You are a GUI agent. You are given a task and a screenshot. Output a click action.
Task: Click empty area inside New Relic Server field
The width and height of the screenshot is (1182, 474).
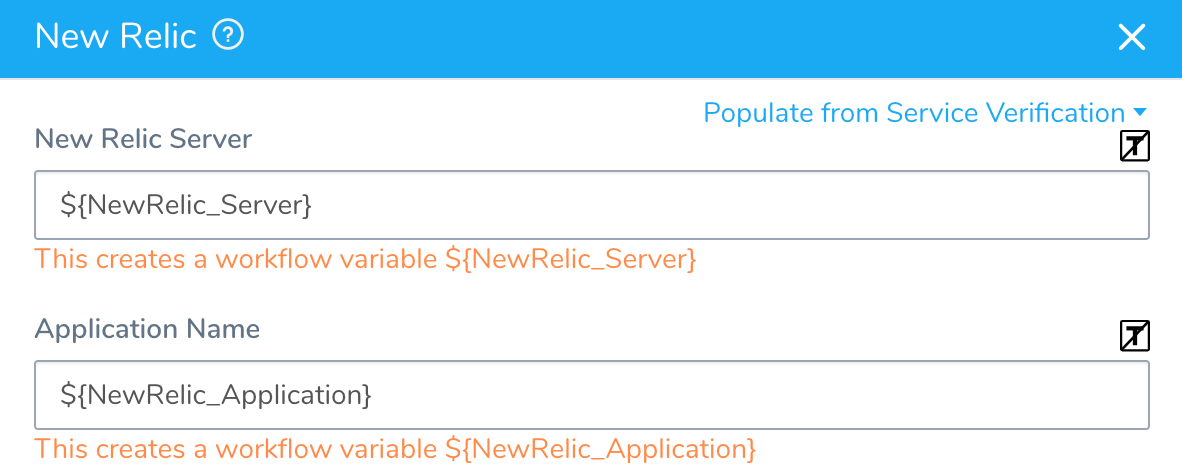[x=724, y=205]
